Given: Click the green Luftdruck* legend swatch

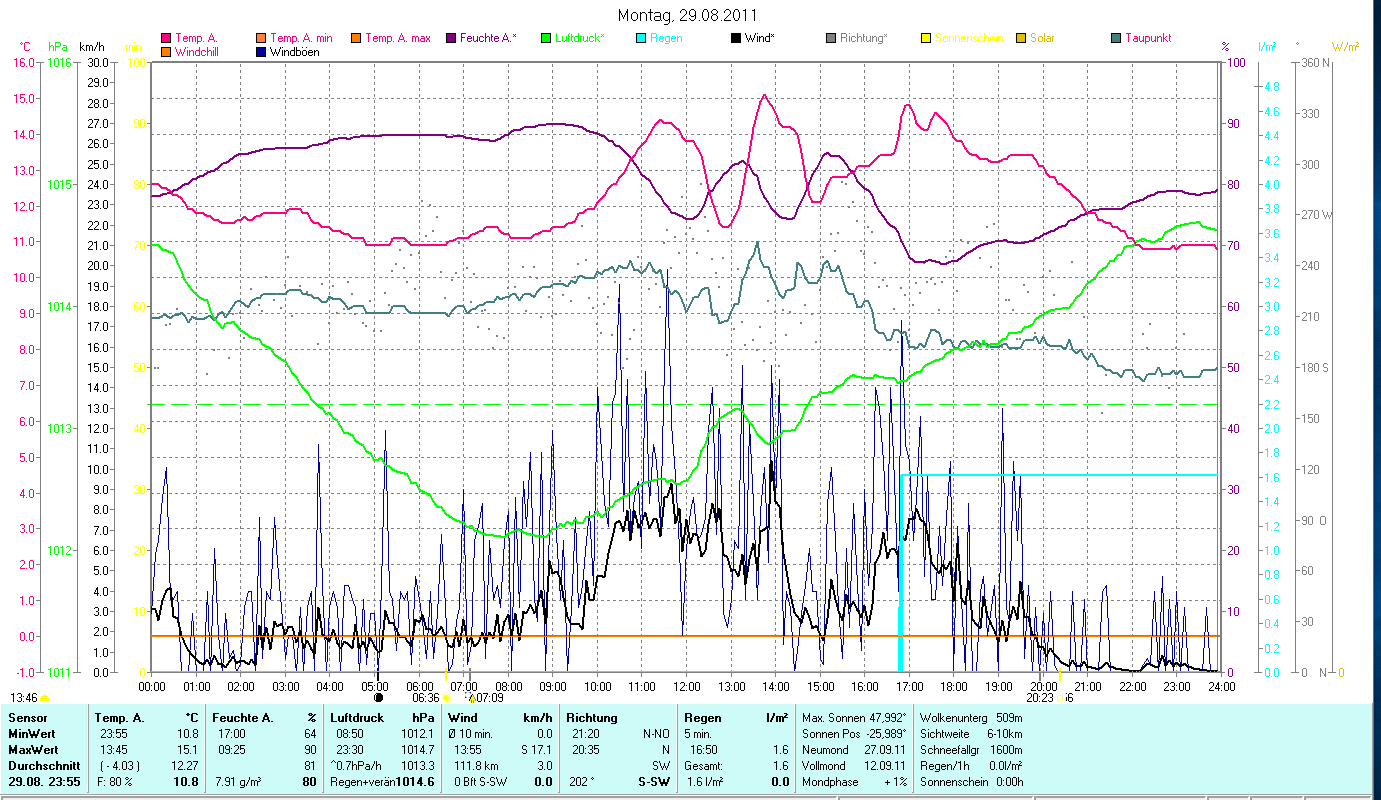Looking at the screenshot, I should click(x=545, y=38).
